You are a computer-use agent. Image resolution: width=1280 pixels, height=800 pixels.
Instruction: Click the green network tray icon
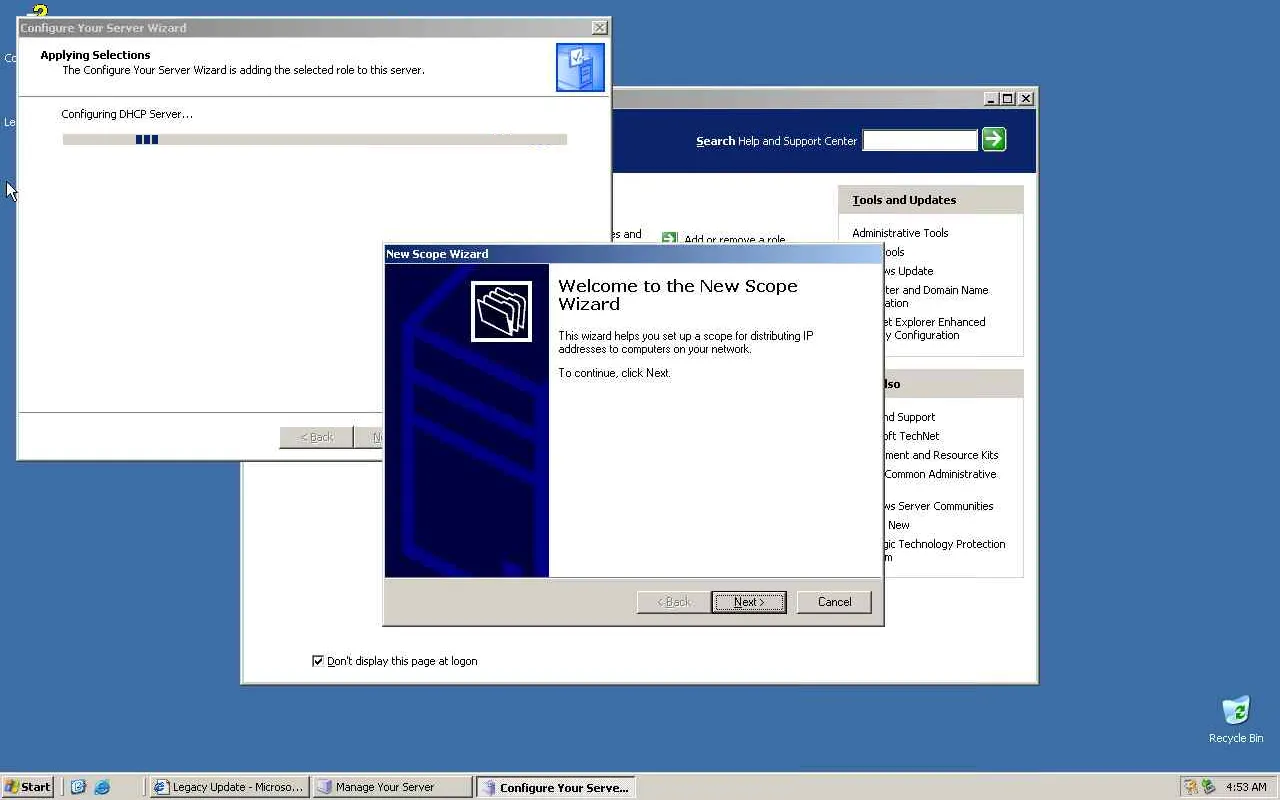(1208, 787)
